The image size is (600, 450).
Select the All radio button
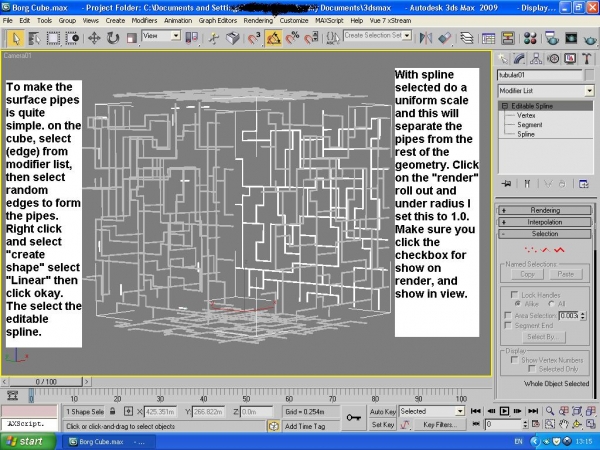551,303
